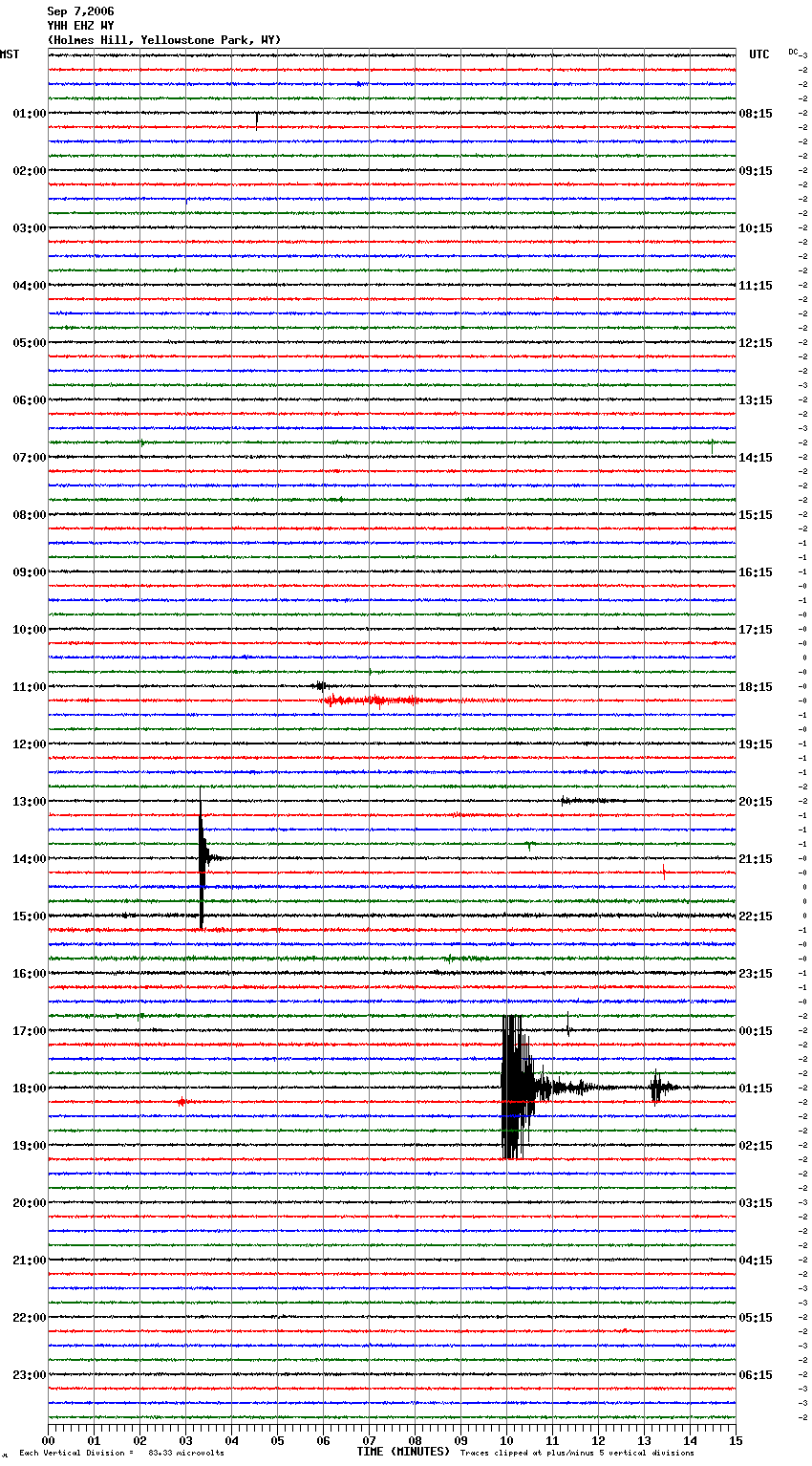Click minute axis tick label '08'
Screen dimensions: 812x1466
pos(415,1440)
